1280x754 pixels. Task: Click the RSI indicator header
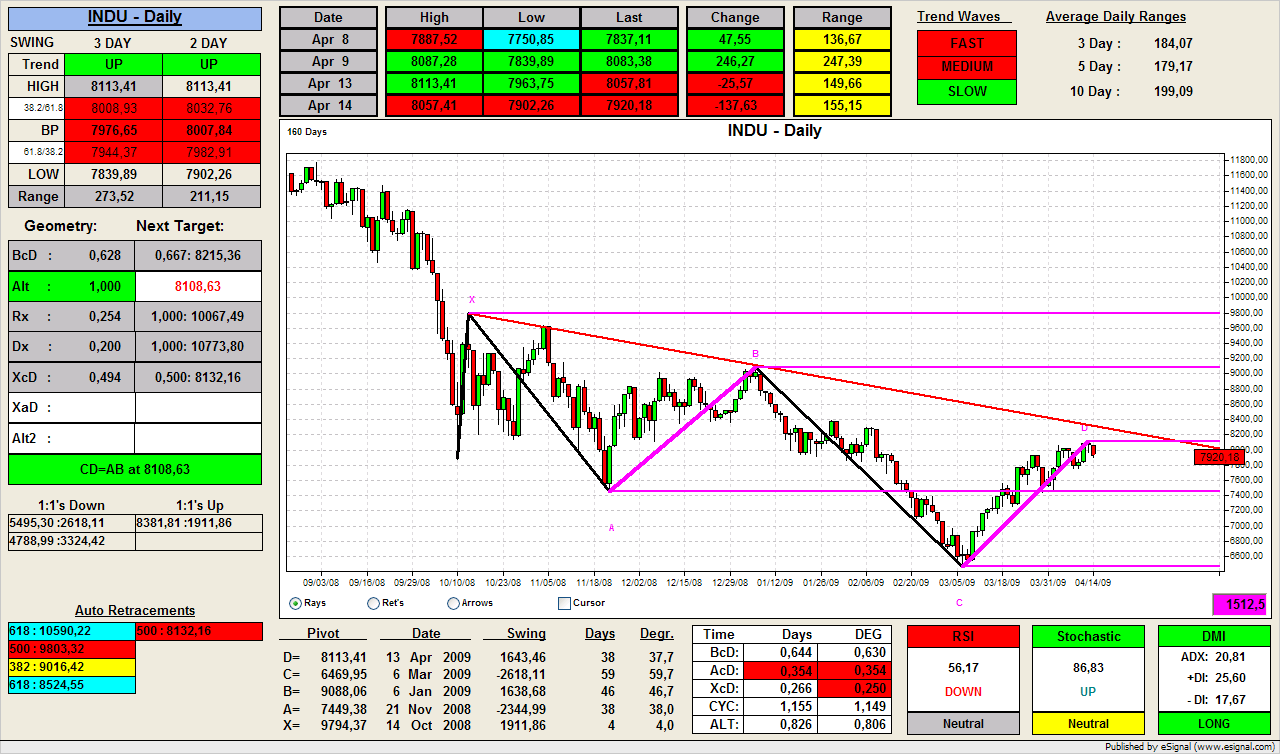[x=963, y=637]
